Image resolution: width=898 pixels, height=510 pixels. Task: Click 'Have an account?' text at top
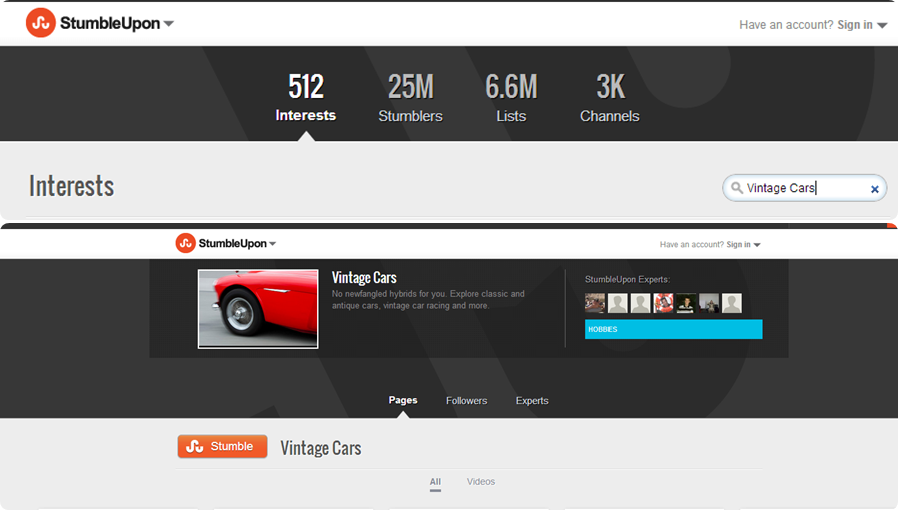(786, 25)
